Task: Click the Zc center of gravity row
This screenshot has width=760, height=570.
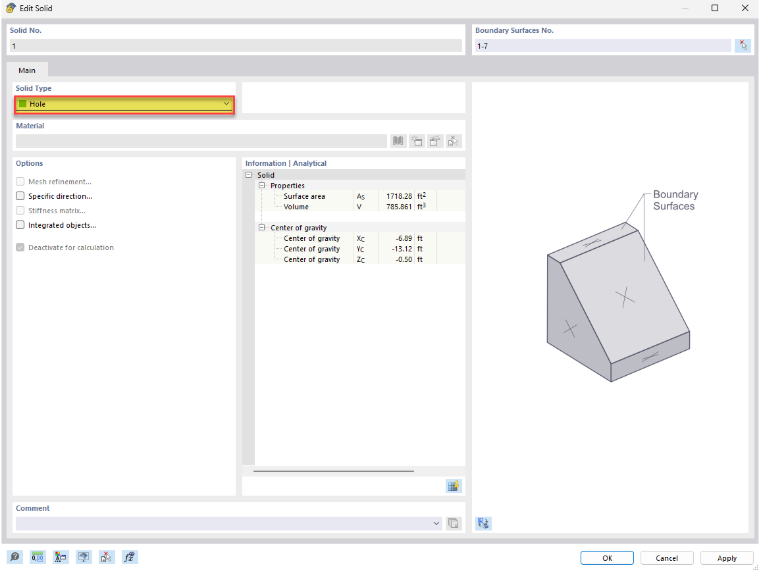Action: point(360,260)
